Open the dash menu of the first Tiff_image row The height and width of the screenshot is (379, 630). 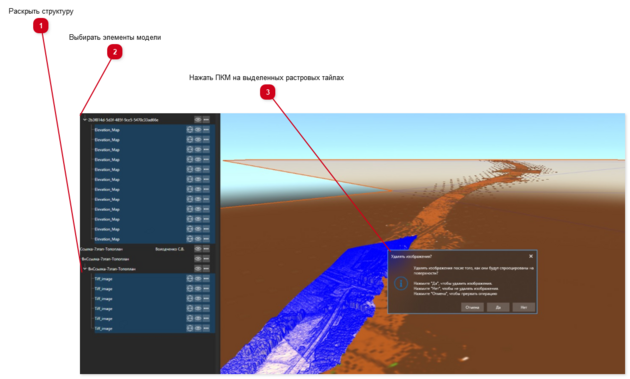tap(206, 279)
